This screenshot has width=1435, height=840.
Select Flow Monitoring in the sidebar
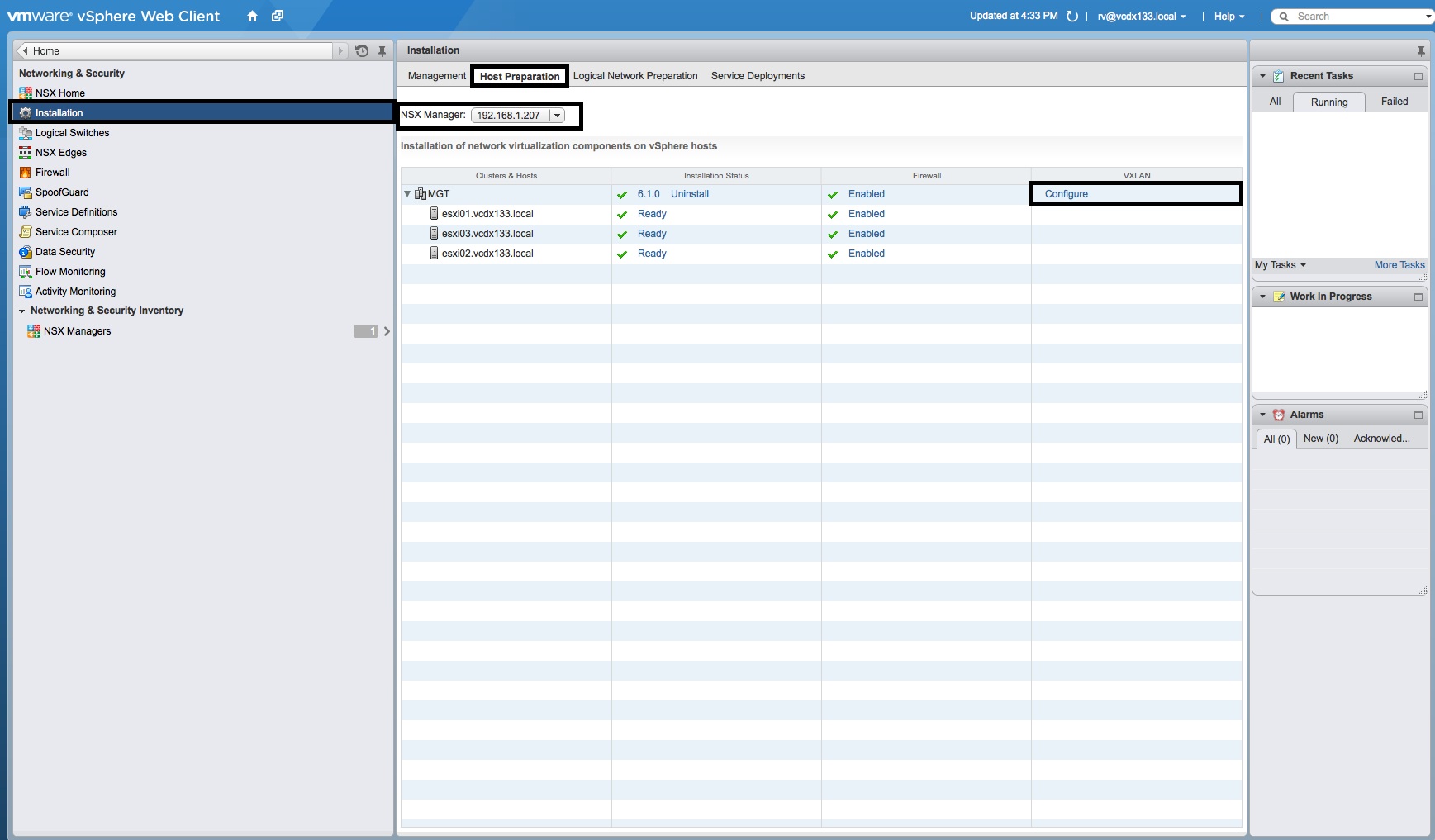point(70,272)
